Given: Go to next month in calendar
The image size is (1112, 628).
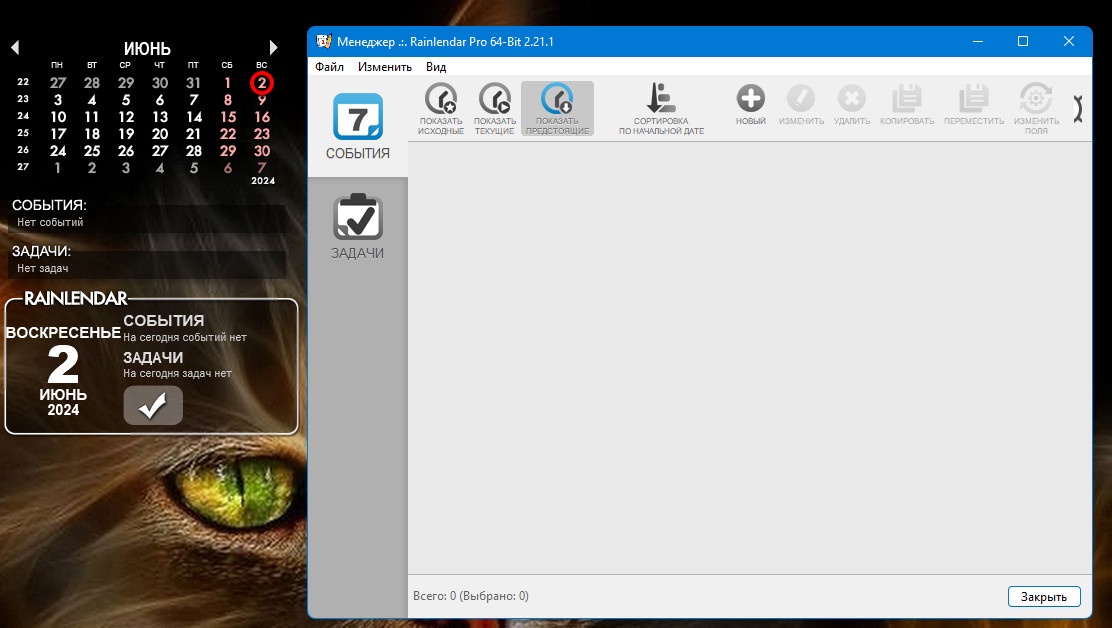Looking at the screenshot, I should (273, 47).
